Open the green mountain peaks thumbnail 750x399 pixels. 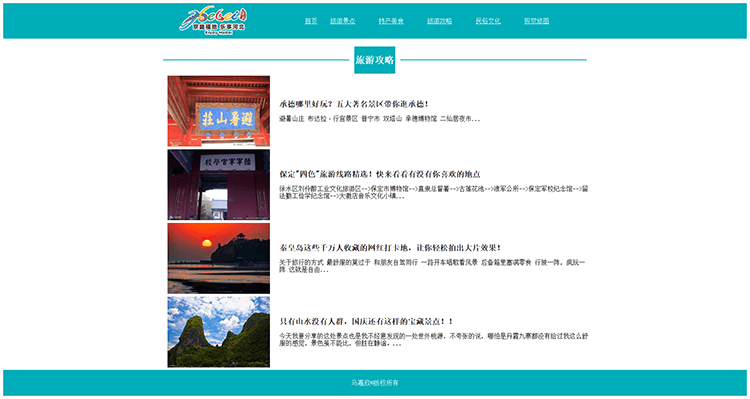tap(219, 332)
